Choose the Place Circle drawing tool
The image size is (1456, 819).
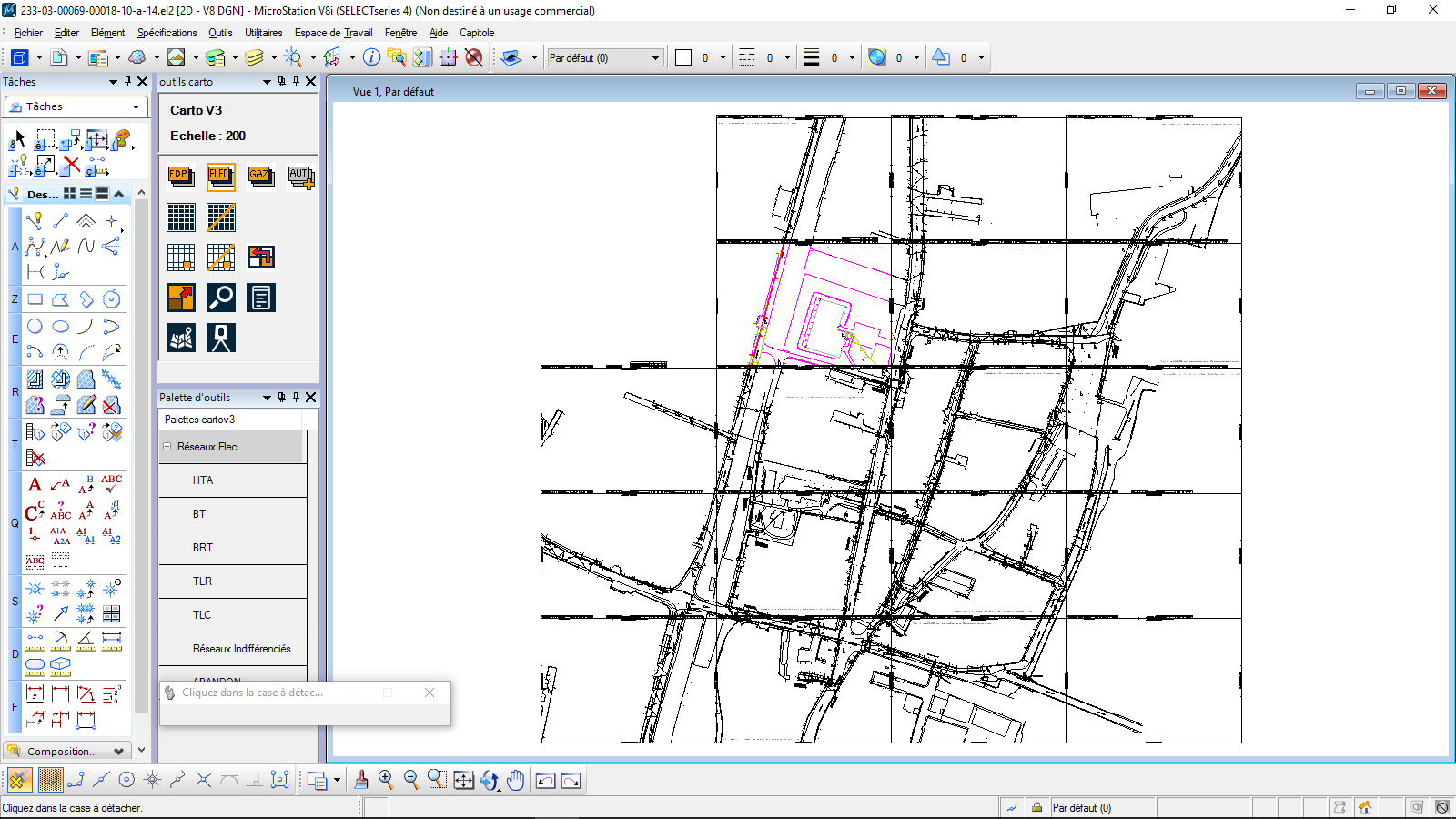[x=35, y=327]
